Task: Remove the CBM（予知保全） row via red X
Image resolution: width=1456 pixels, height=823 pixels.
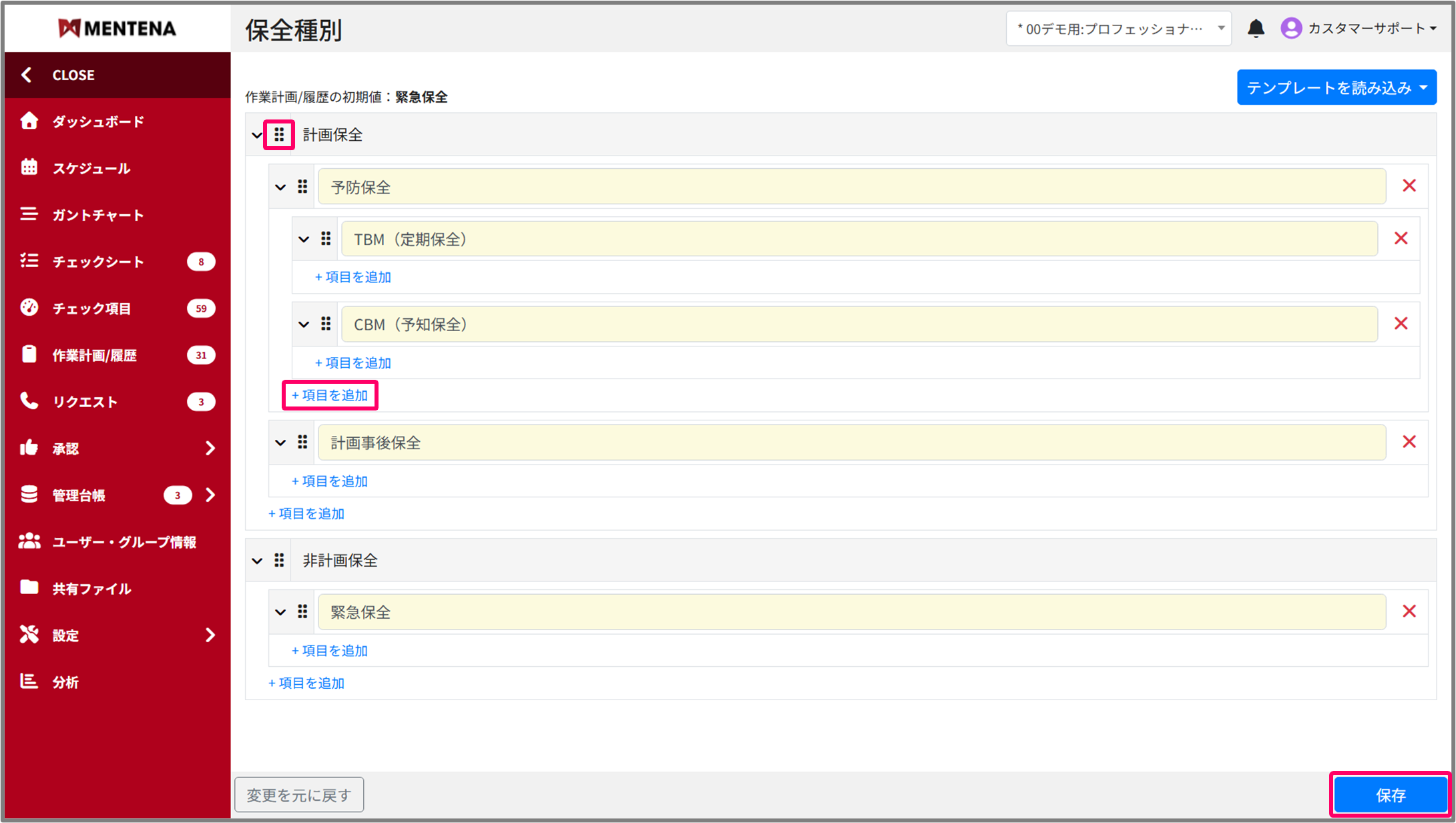Action: coord(1401,324)
